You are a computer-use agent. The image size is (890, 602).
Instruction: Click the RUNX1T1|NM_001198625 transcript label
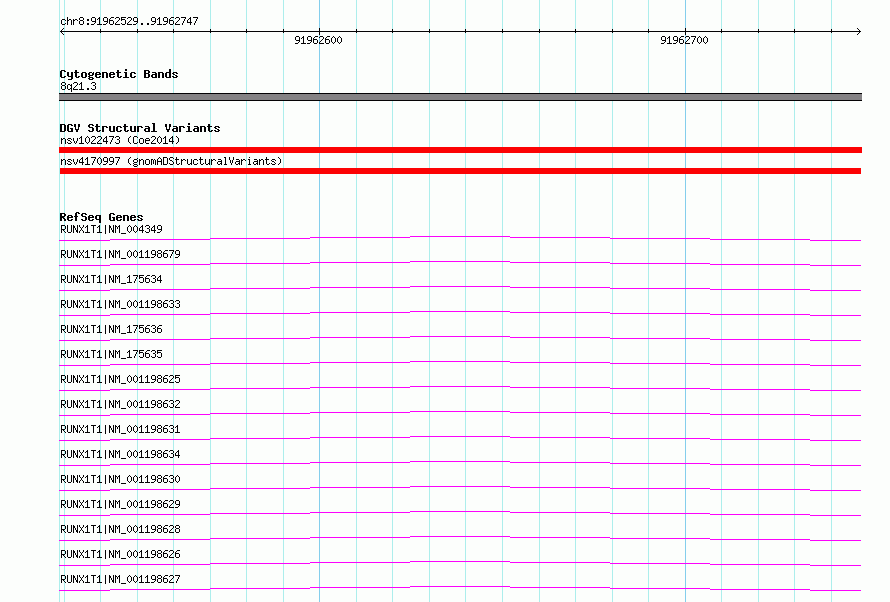pos(120,379)
